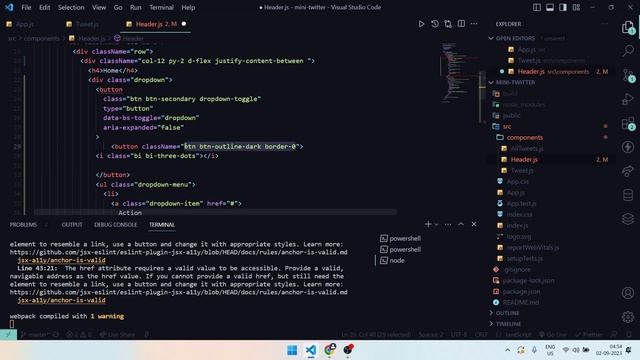Split the editor to the right
This screenshot has width=640, height=360.
(x=461, y=24)
